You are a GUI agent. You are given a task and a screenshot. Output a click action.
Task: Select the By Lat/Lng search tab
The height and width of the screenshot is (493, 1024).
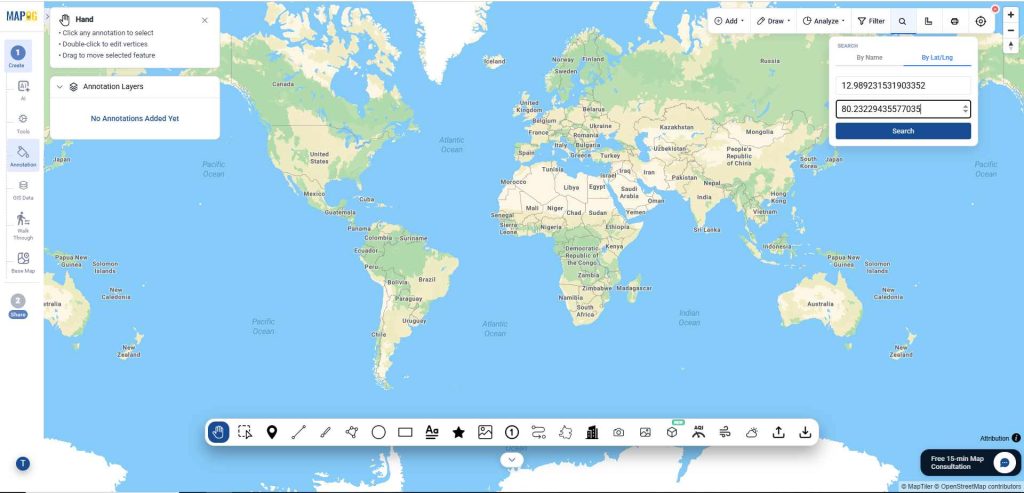point(937,57)
